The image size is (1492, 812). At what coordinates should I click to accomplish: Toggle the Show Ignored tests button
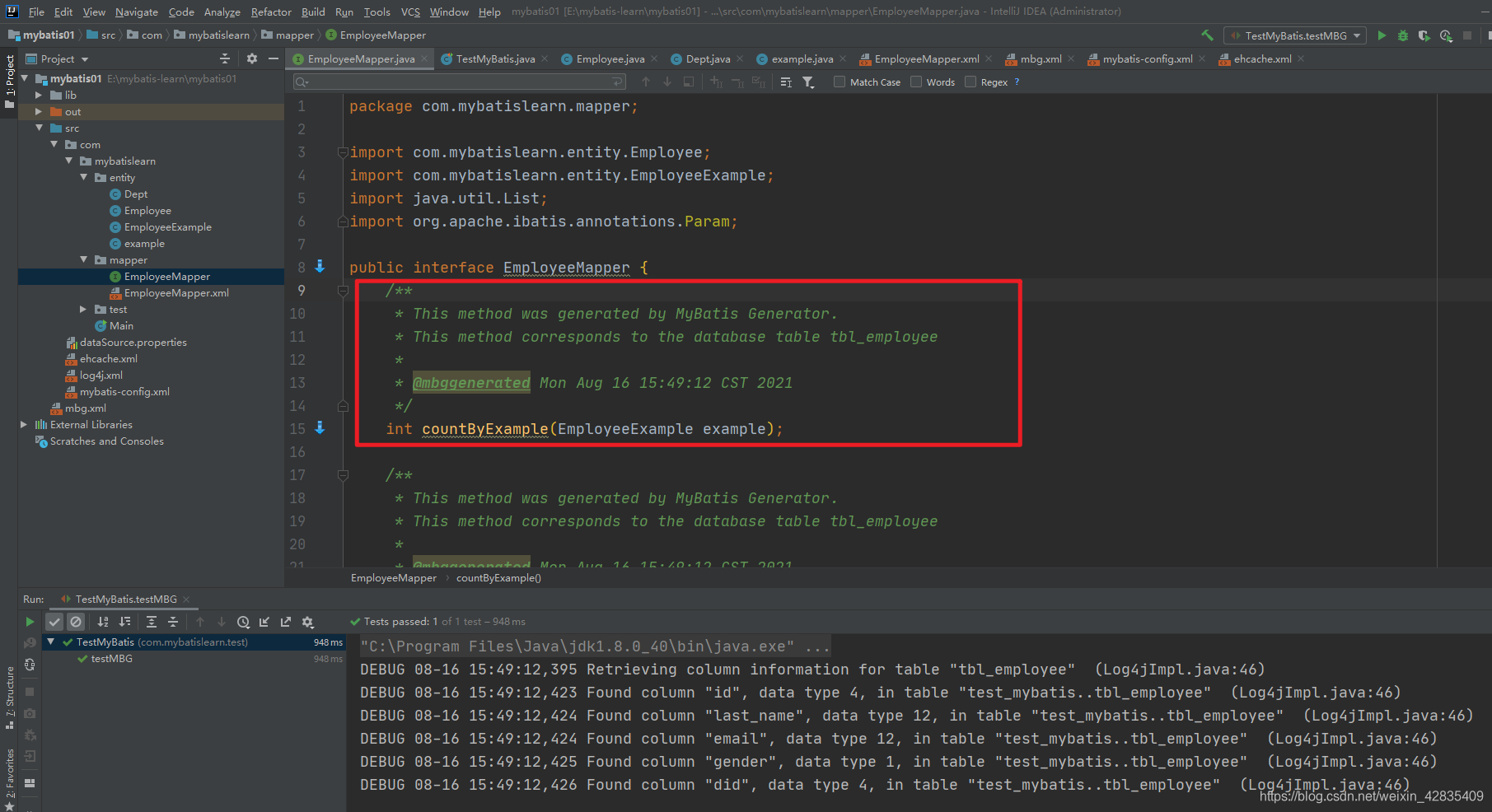pos(76,622)
